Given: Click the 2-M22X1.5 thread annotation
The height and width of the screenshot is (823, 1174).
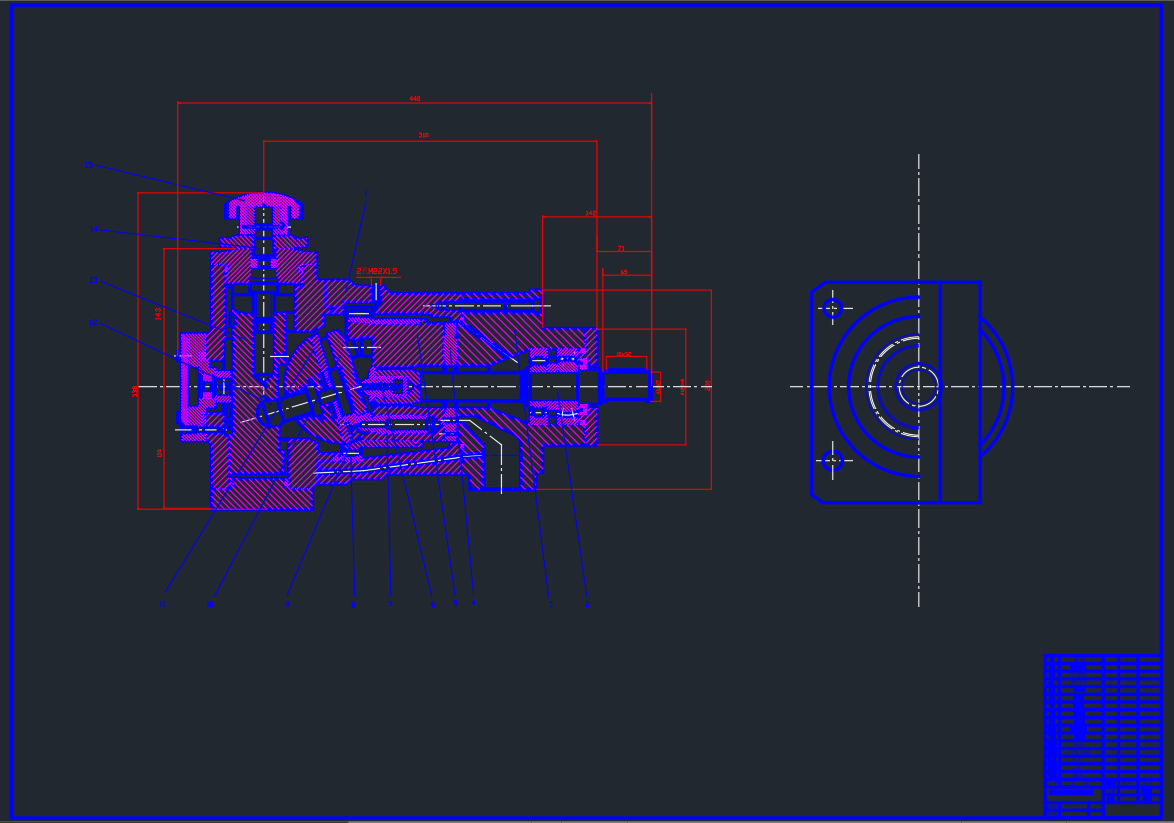Looking at the screenshot, I should 377,271.
